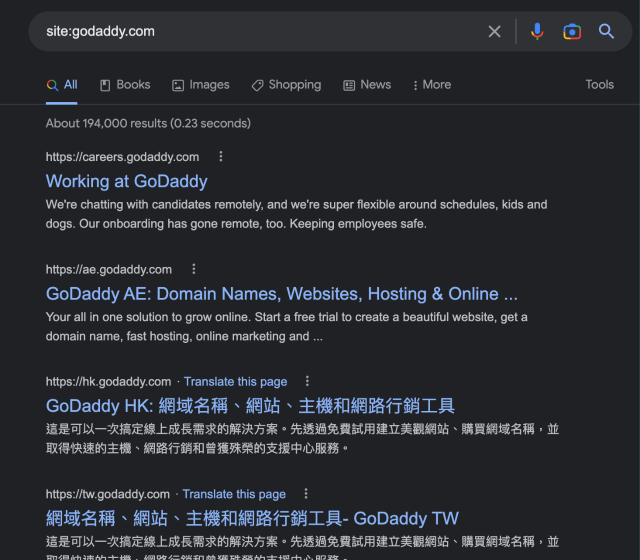This screenshot has width=640, height=560.
Task: Click Translate this page for tw.godaddy.com
Action: coord(234,494)
